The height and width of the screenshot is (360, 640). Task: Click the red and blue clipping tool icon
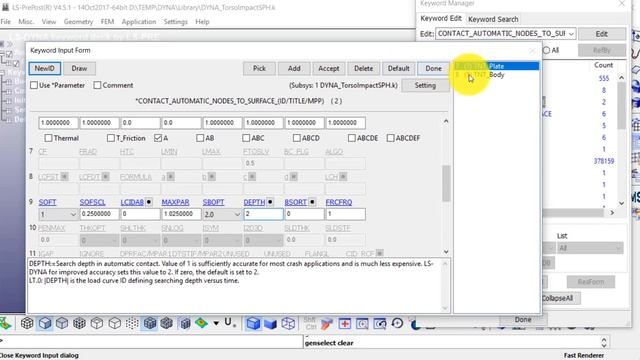tap(327, 323)
